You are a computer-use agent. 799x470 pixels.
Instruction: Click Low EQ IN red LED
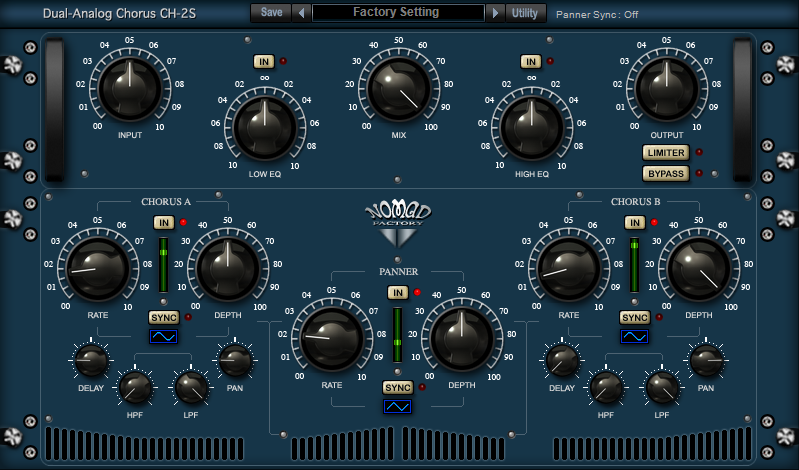click(283, 61)
